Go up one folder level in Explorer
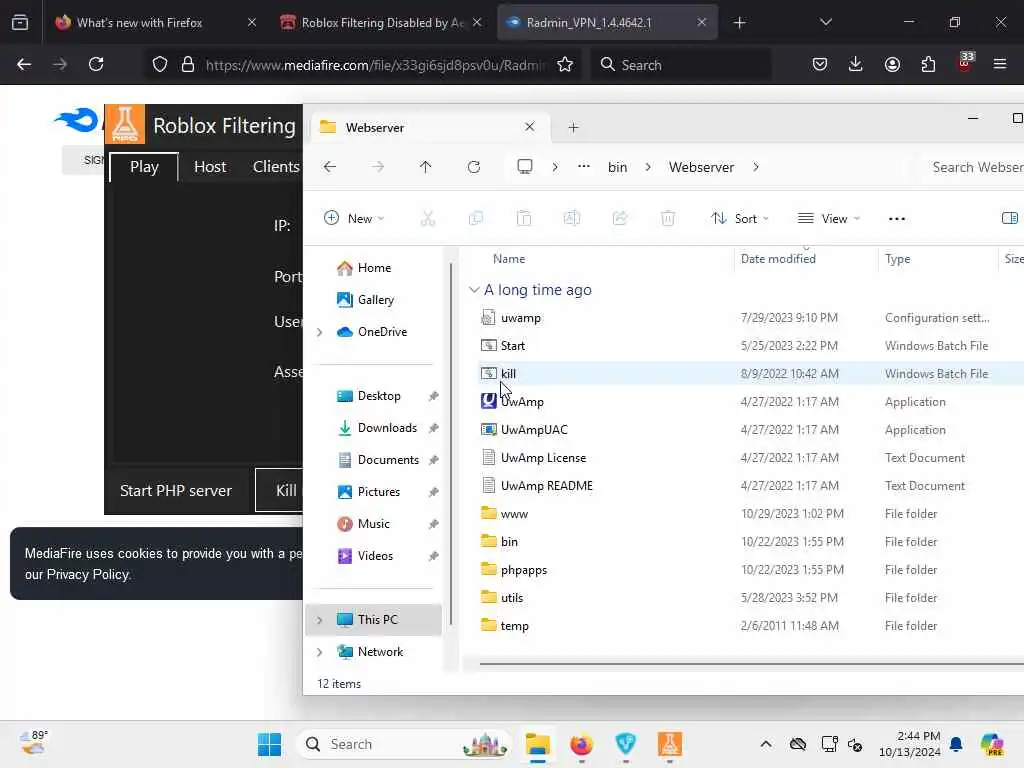The height and width of the screenshot is (768, 1024). (425, 167)
